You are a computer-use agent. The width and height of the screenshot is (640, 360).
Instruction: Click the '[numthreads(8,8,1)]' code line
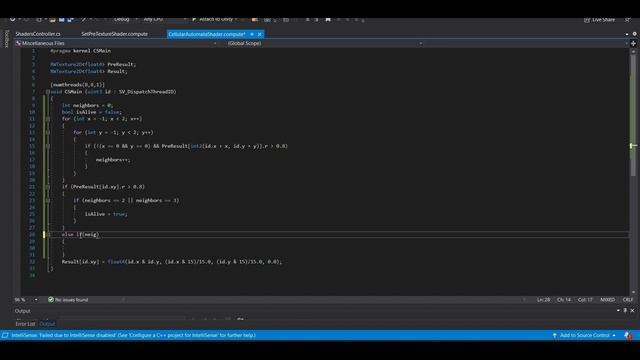pyautogui.click(x=78, y=85)
